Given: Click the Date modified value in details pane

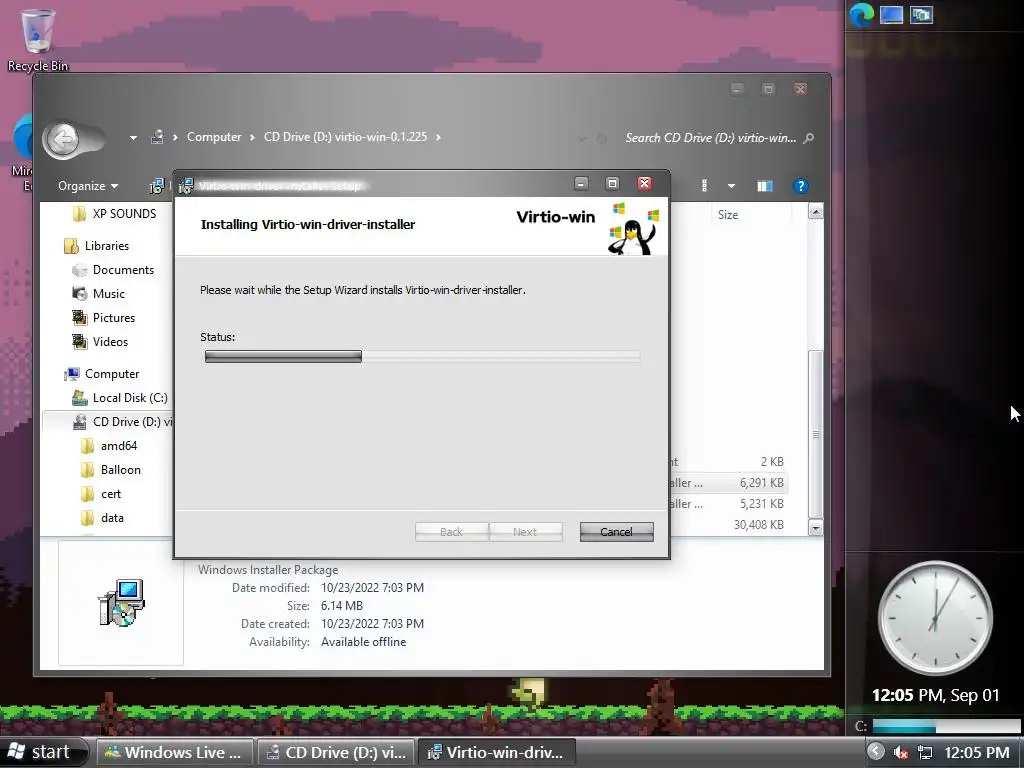Looking at the screenshot, I should pos(372,588).
